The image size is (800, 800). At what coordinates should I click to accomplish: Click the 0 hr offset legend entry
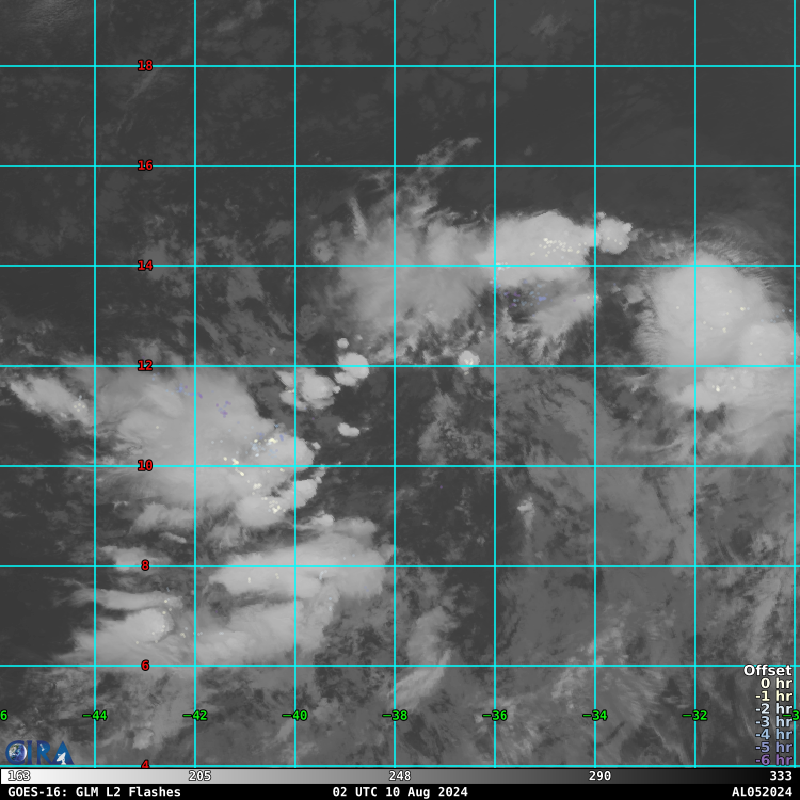pos(776,683)
